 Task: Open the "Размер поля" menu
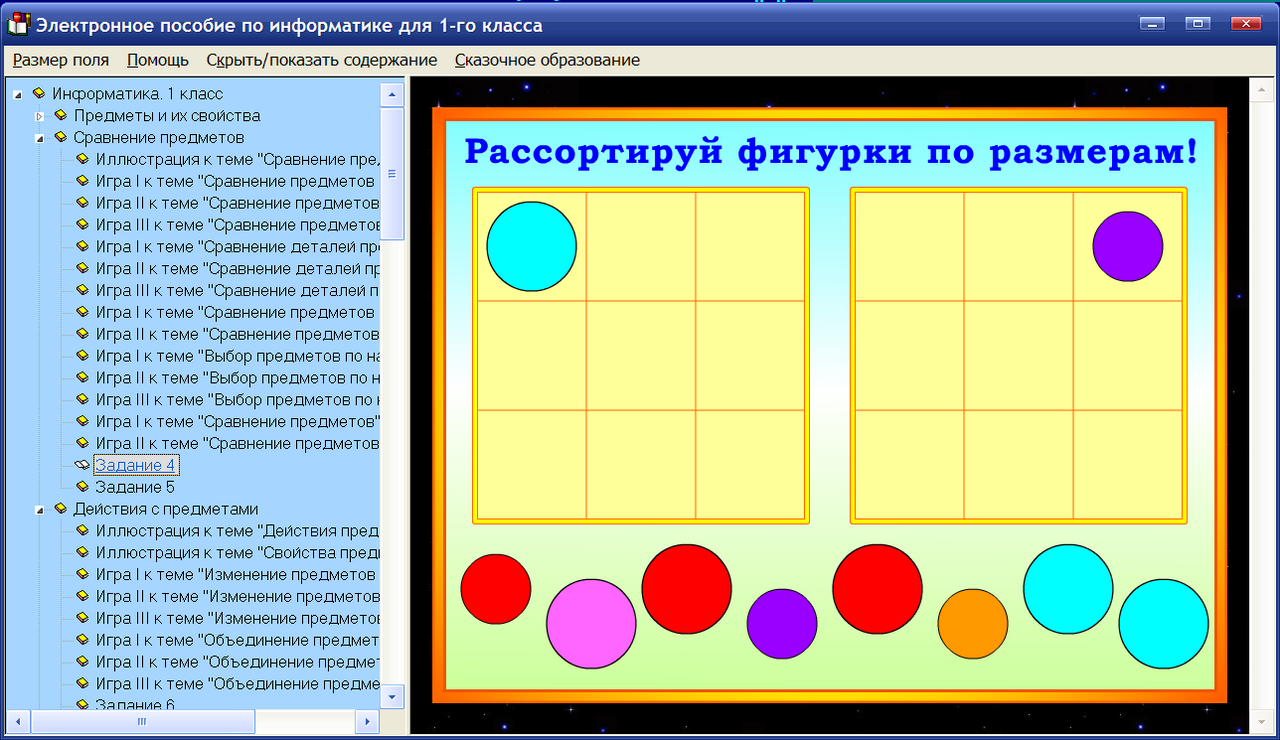point(59,60)
